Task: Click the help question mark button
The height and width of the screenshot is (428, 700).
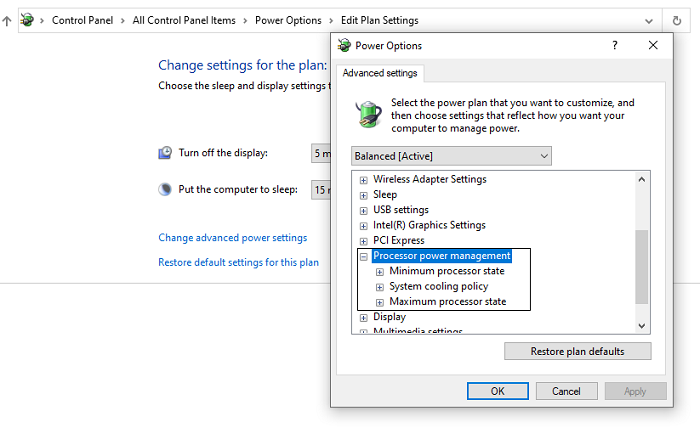Action: (x=614, y=45)
